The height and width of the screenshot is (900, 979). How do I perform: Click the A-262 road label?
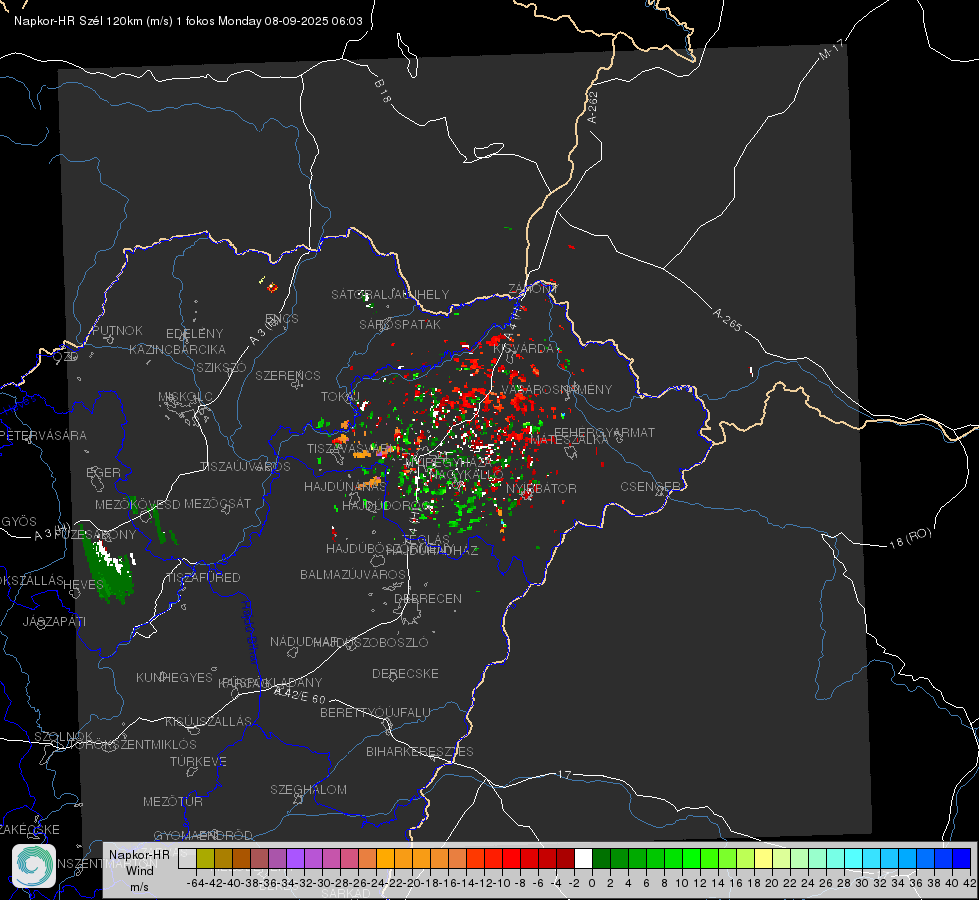click(x=593, y=107)
